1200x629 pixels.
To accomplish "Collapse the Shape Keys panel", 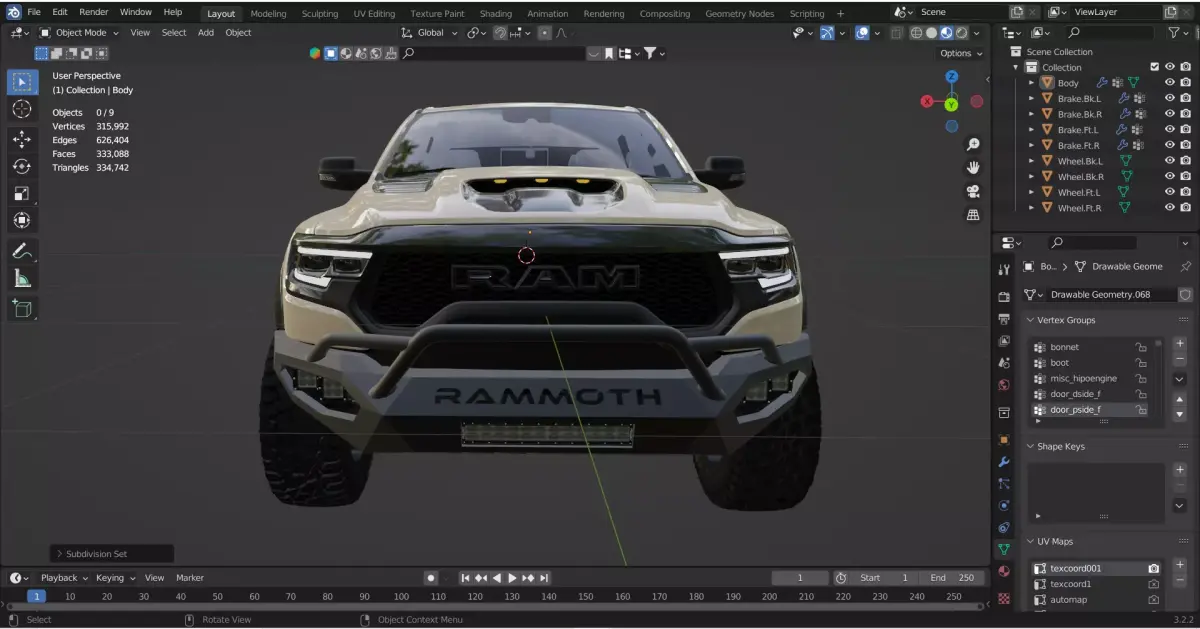I will click(1032, 446).
